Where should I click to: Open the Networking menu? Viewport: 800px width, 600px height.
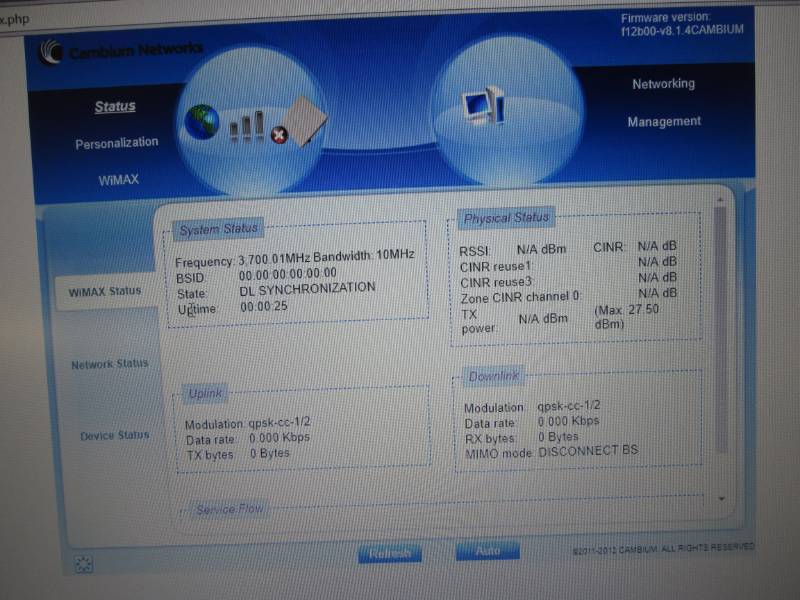coord(664,84)
